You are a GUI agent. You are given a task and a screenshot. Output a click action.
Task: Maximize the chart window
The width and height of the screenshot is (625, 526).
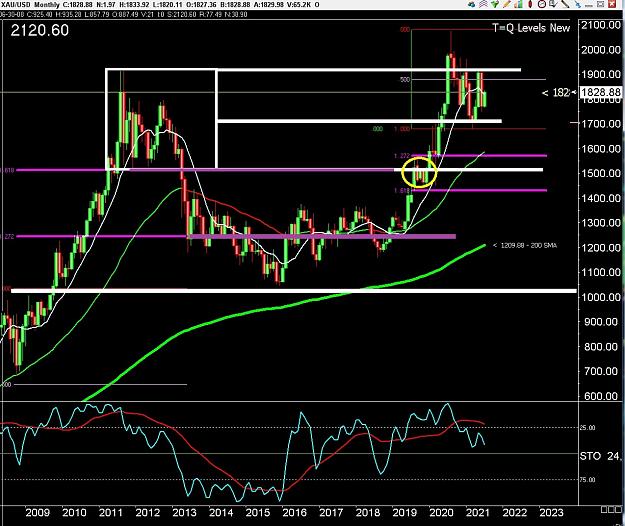coord(600,4)
